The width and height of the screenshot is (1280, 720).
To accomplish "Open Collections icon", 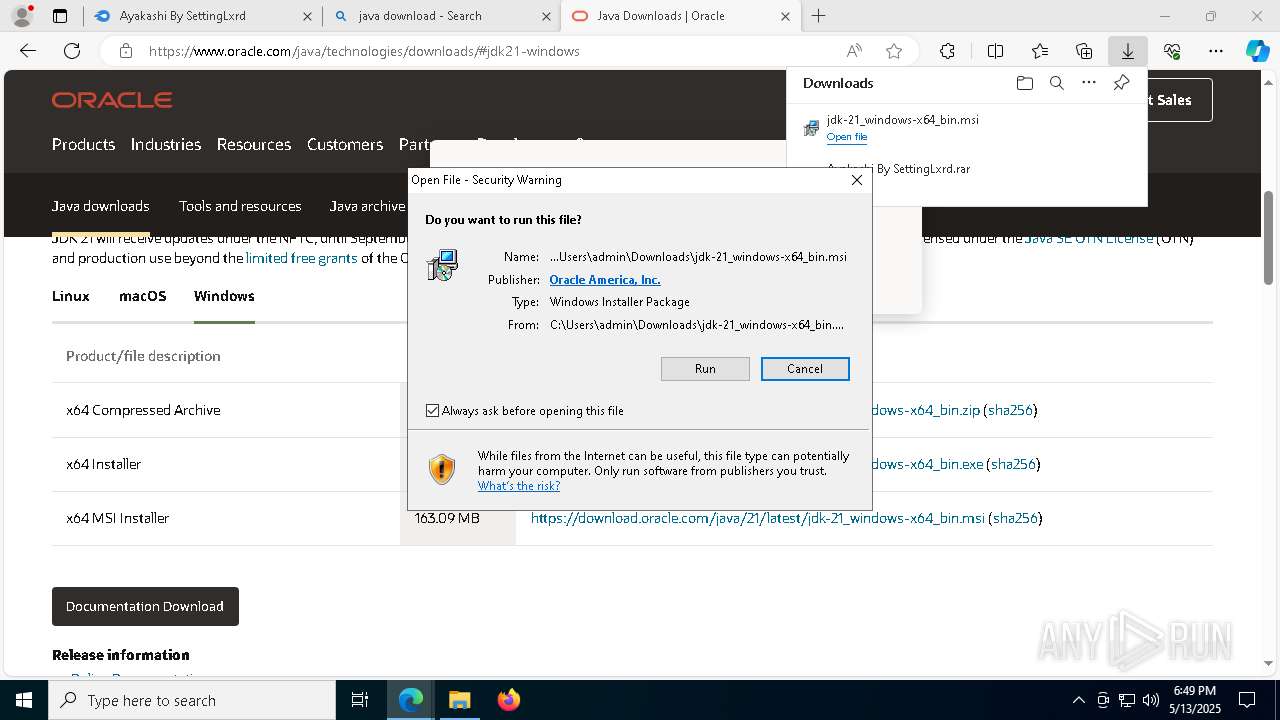I will click(x=1084, y=51).
